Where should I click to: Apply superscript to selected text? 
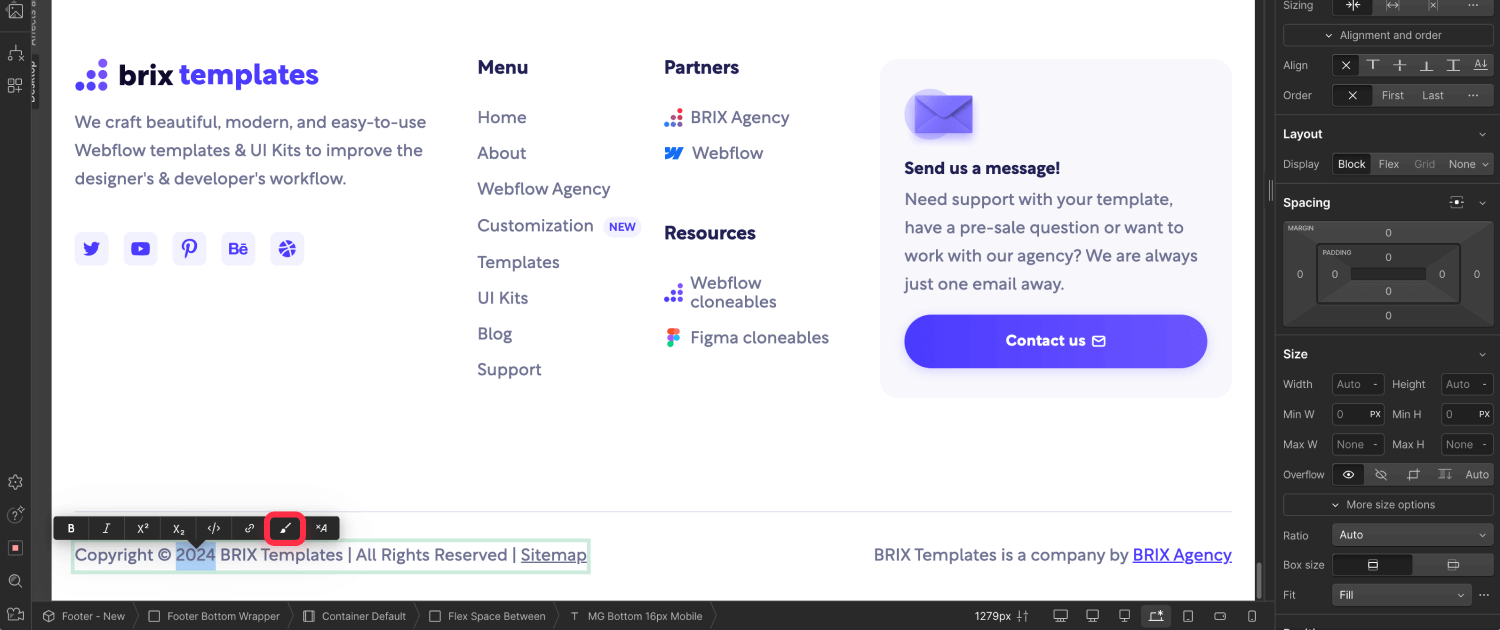pos(142,528)
